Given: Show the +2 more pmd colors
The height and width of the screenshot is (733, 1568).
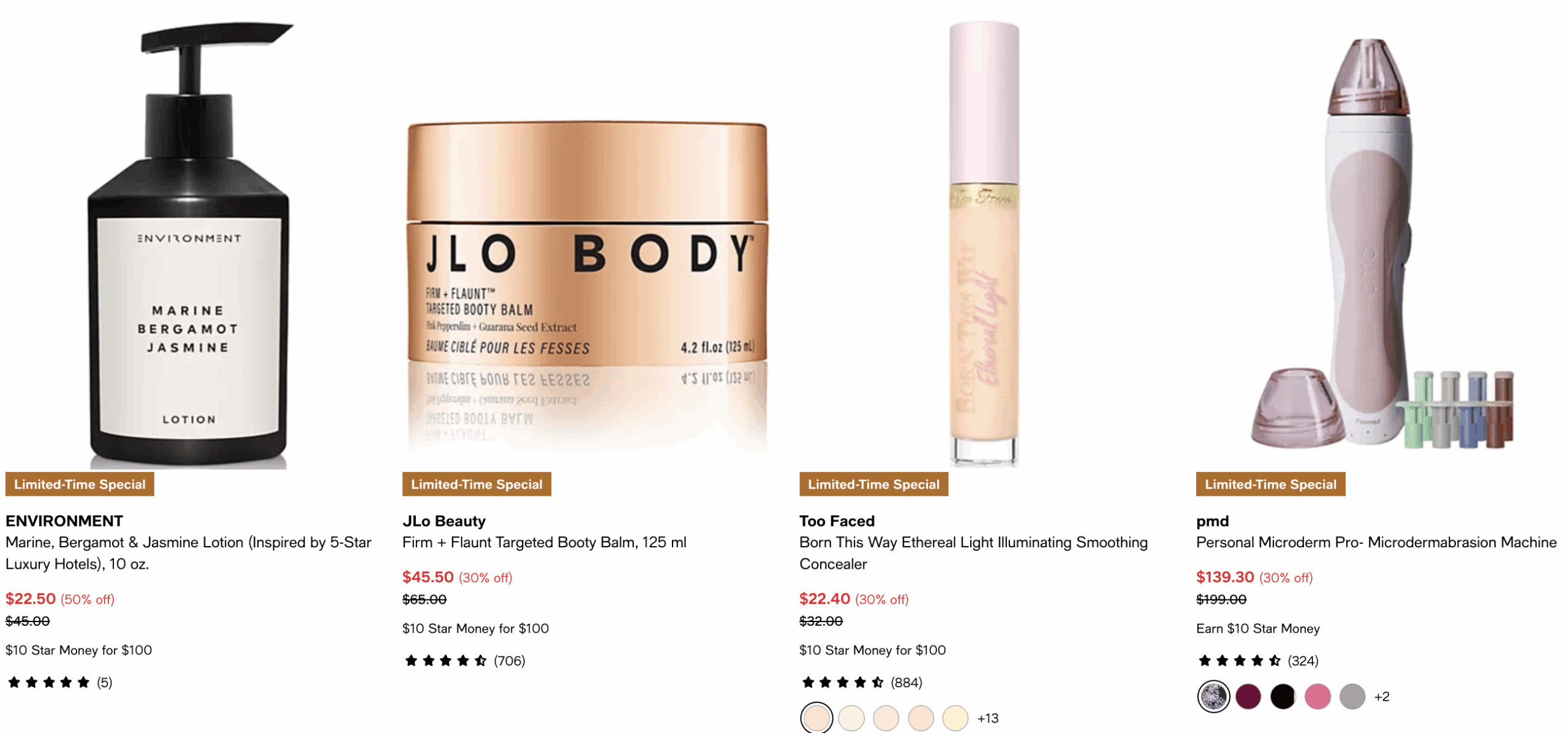Looking at the screenshot, I should pyautogui.click(x=1381, y=696).
